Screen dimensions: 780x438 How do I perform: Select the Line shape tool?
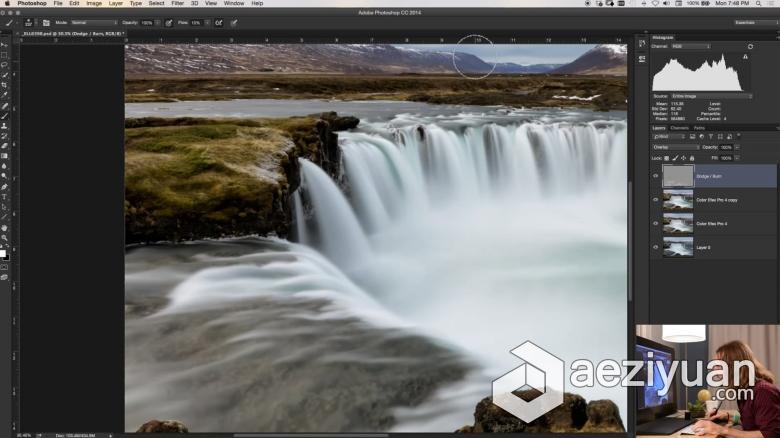pyautogui.click(x=4, y=217)
